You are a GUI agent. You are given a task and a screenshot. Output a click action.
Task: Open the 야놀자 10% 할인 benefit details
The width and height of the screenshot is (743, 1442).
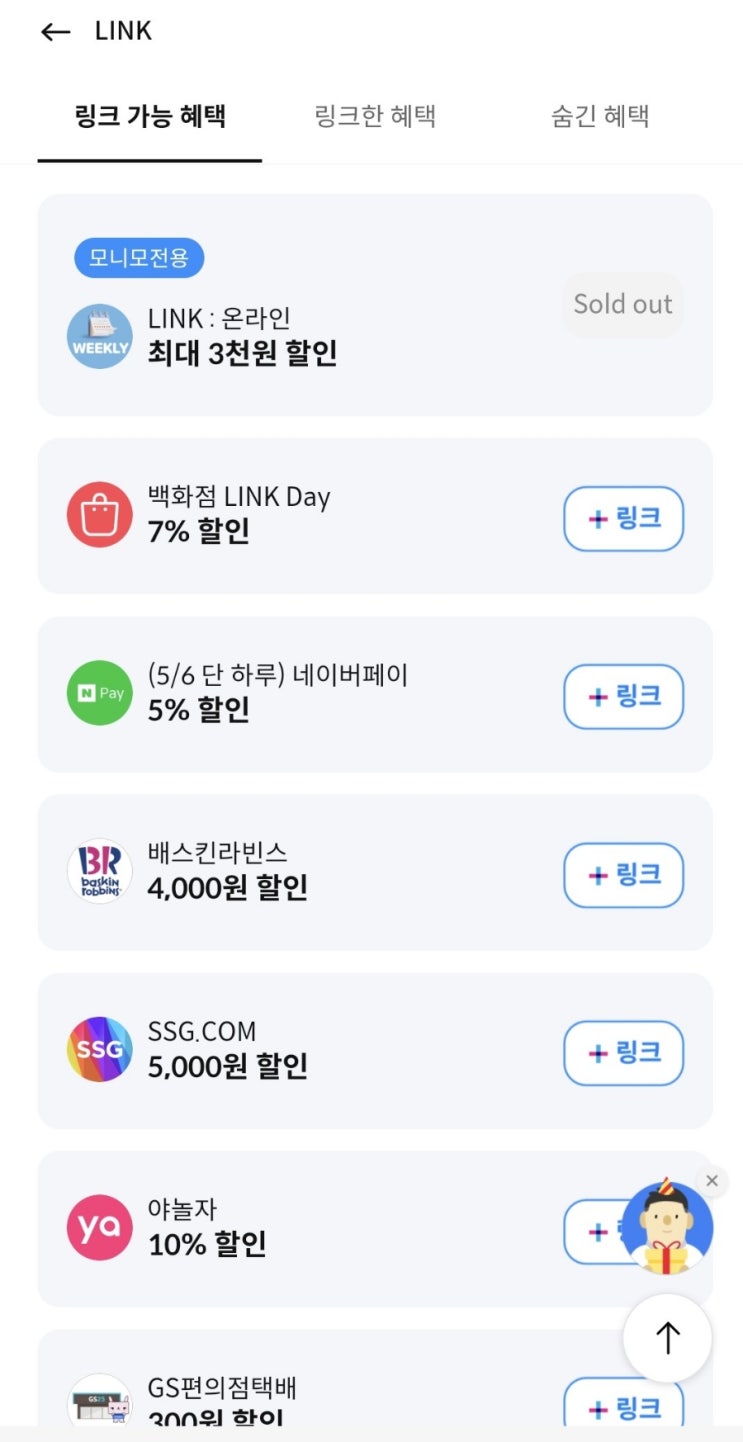click(300, 1229)
